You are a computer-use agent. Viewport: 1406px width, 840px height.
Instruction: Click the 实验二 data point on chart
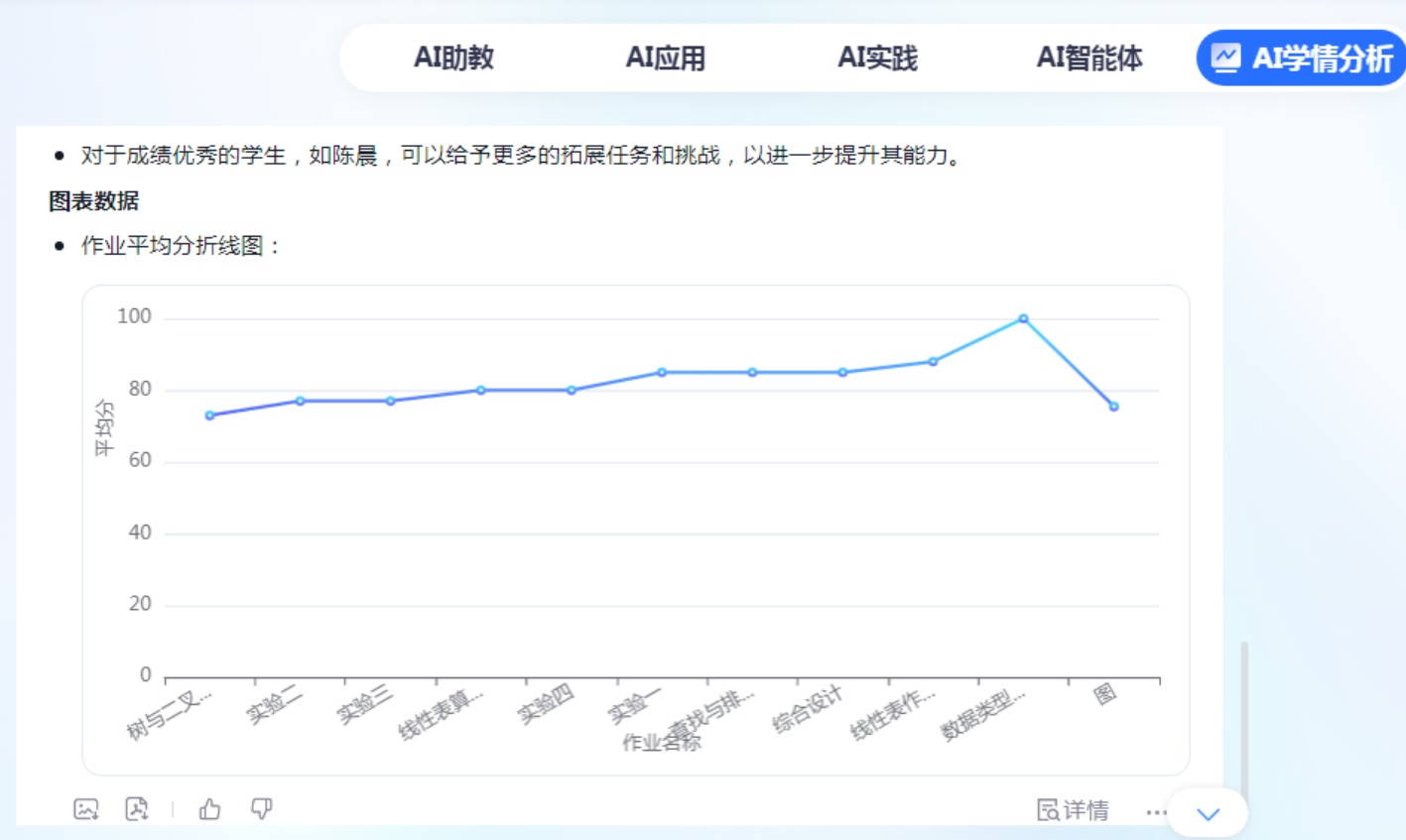point(300,401)
